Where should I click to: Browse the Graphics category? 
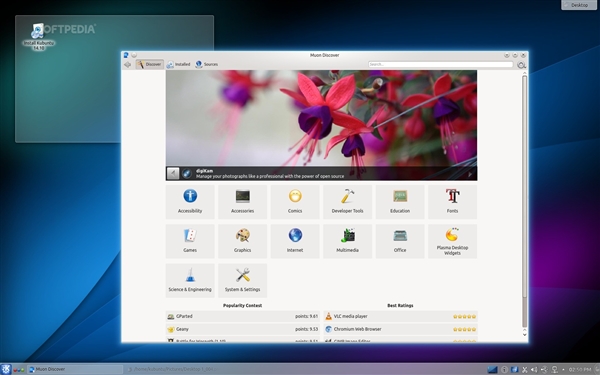tap(242, 241)
